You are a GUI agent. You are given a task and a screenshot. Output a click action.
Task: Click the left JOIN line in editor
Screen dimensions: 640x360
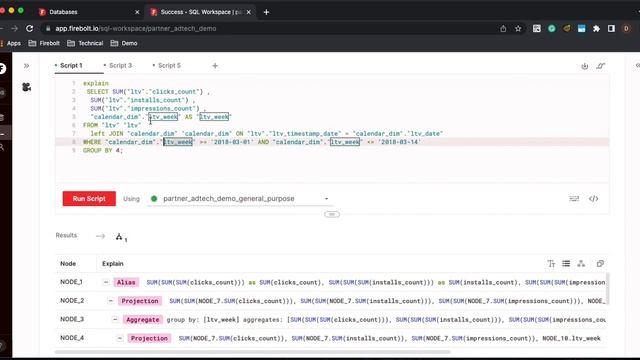coord(267,133)
